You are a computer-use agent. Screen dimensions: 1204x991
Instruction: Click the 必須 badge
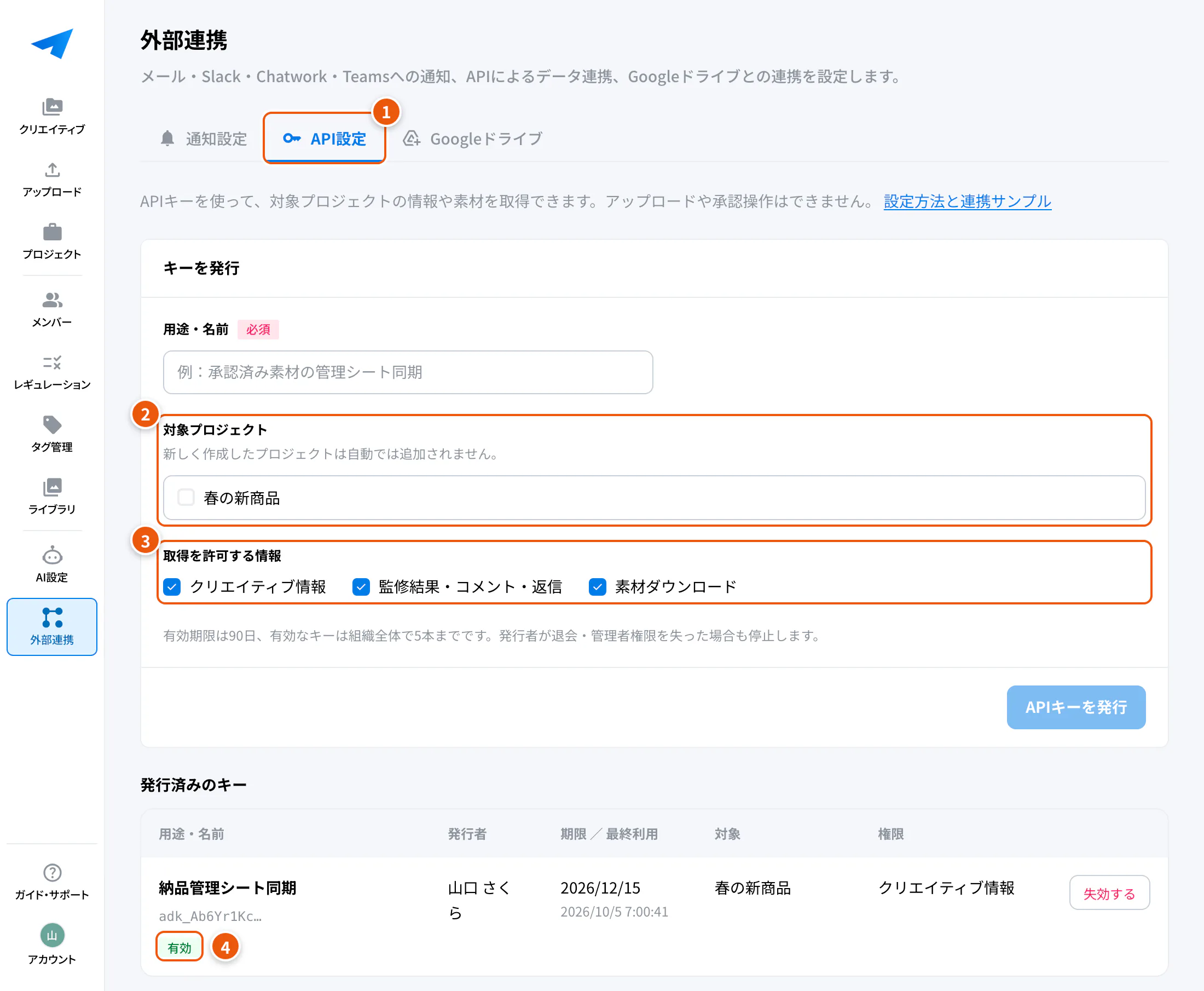tap(258, 330)
